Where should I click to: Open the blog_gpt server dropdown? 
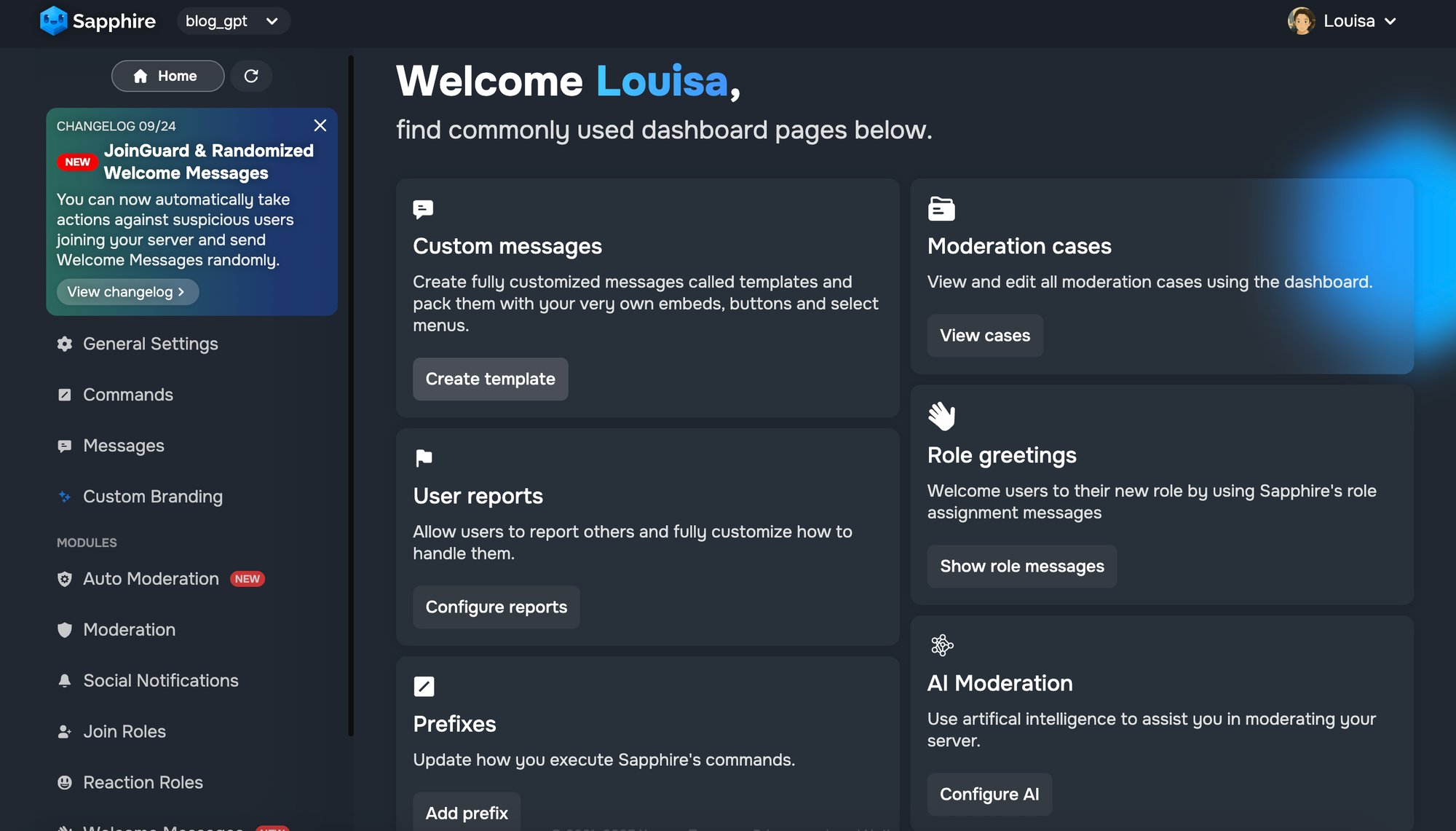click(233, 21)
